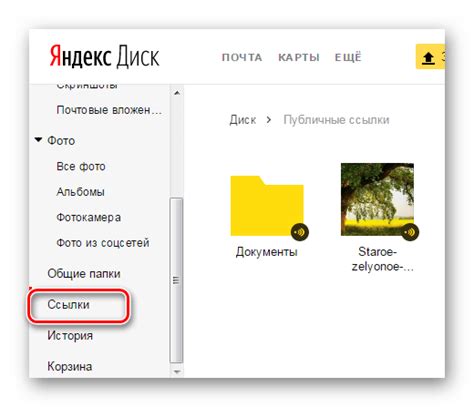Click public link badge on Документы folder
474x407 pixels.
(300, 232)
